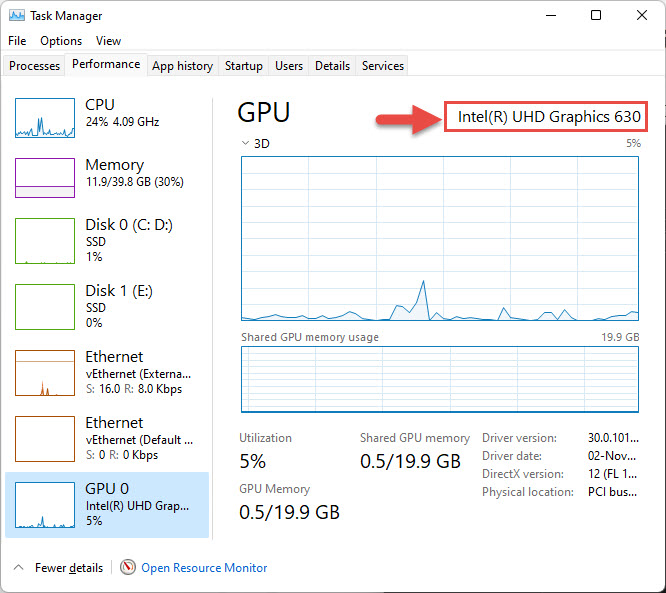The width and height of the screenshot is (666, 593).
Task: Open the 3D engine graph dropdown
Action: tap(245, 143)
